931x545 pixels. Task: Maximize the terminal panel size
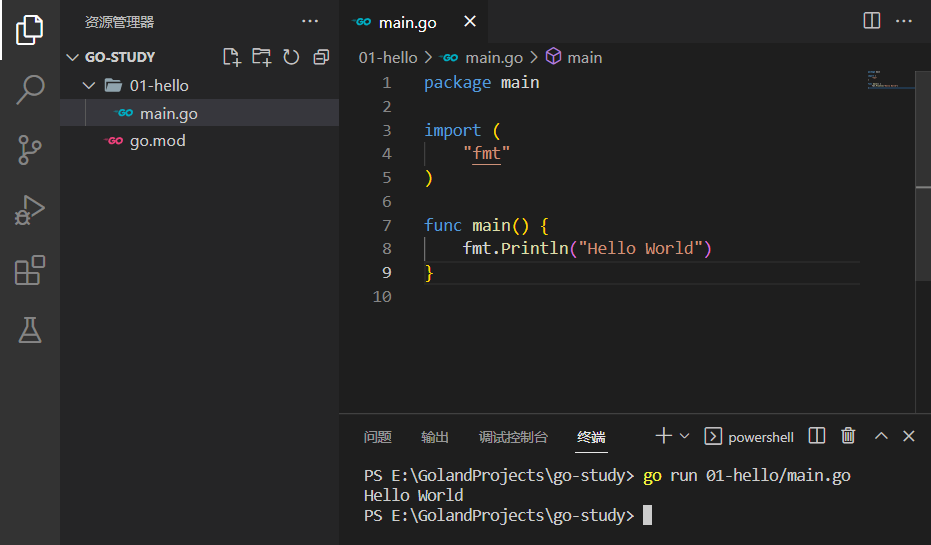click(x=881, y=436)
